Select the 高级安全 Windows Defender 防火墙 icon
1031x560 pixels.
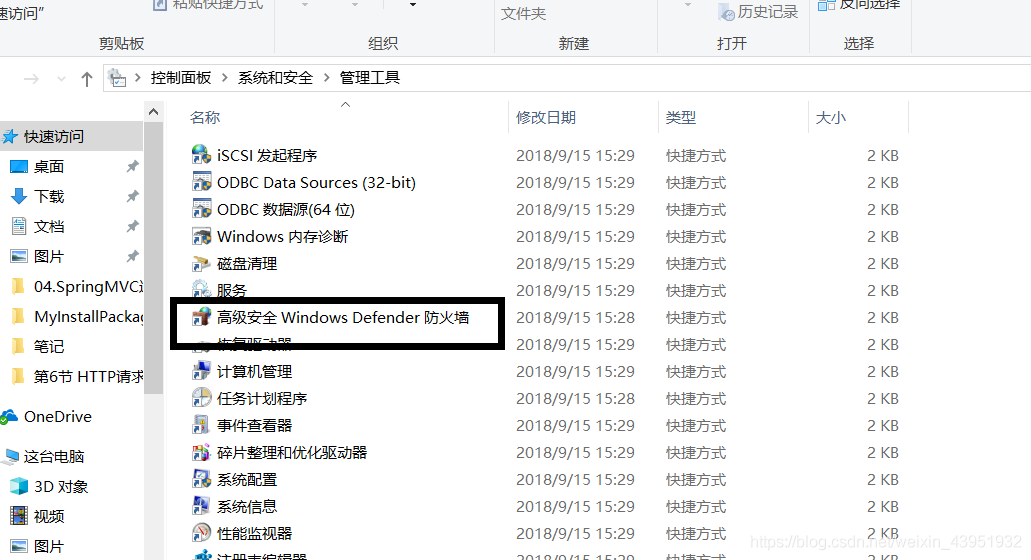click(201, 317)
